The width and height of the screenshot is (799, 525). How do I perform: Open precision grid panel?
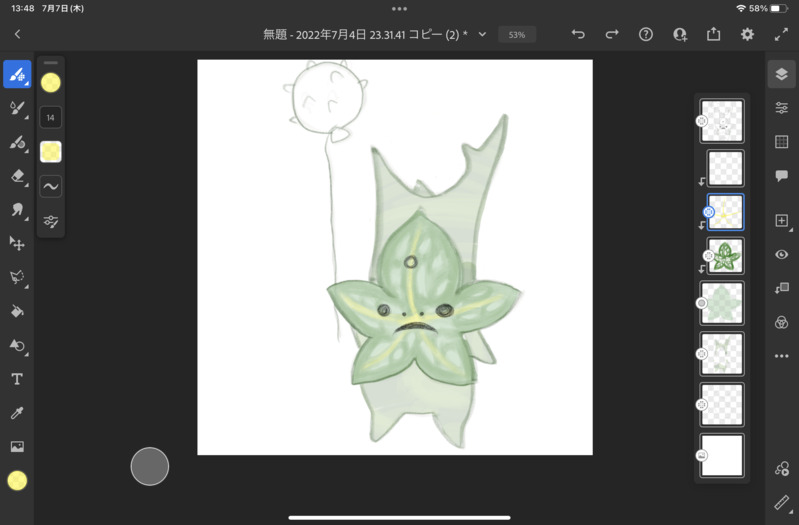pos(781,142)
